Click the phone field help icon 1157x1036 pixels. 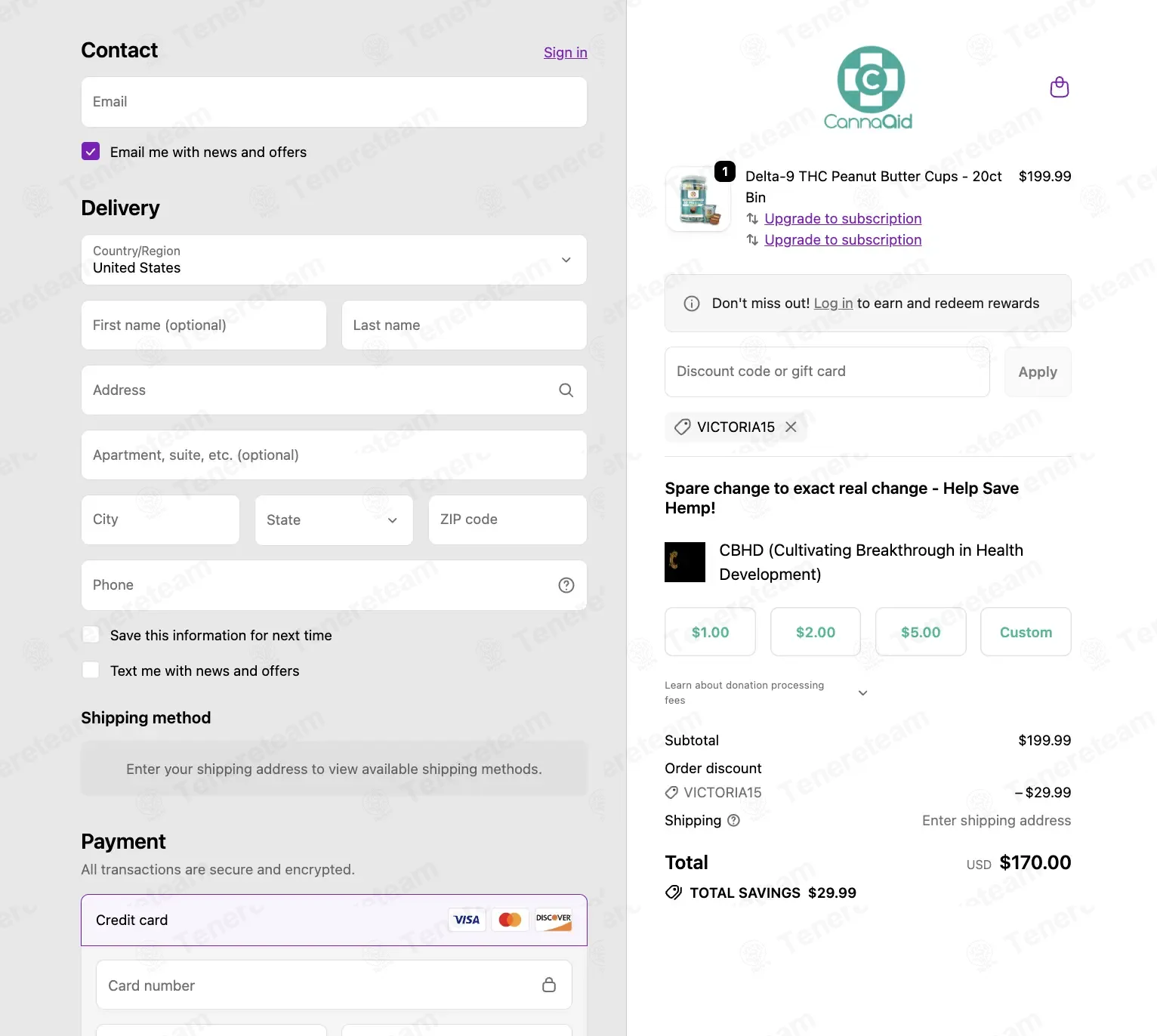coord(566,585)
